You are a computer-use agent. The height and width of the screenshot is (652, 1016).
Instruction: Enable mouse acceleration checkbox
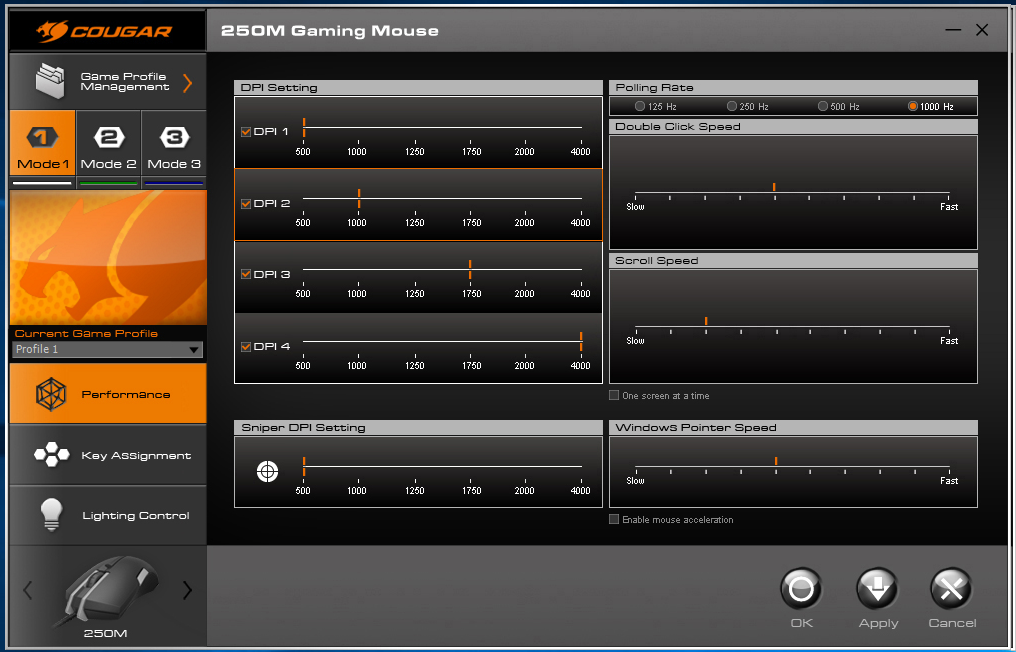point(614,519)
